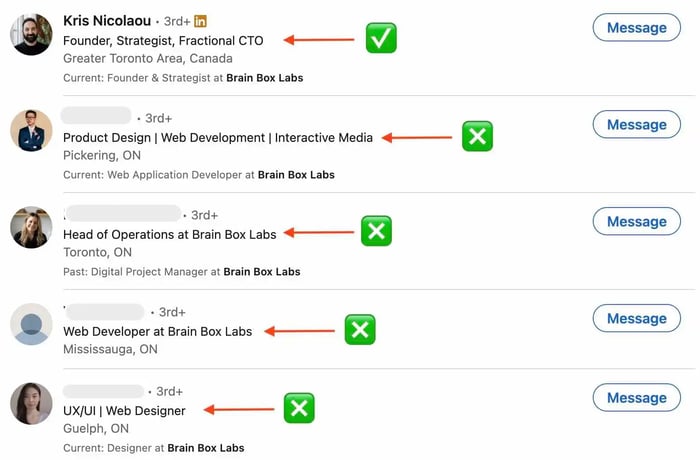This screenshot has width=700, height=460.
Task: Click the red arrow pointing at Fractional CTO
Action: pyautogui.click(x=318, y=40)
